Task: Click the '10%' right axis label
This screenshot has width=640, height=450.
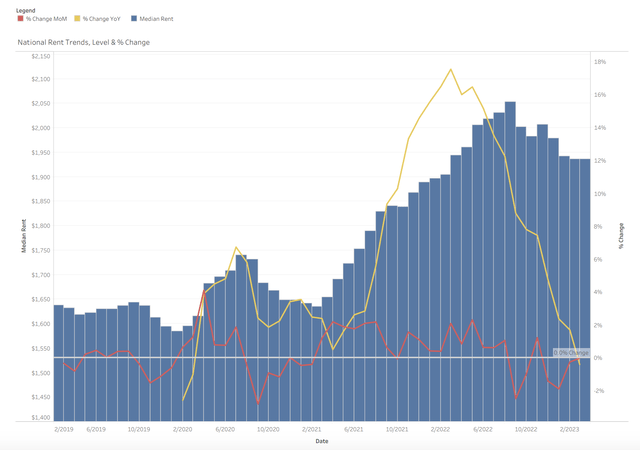Action: tap(600, 194)
